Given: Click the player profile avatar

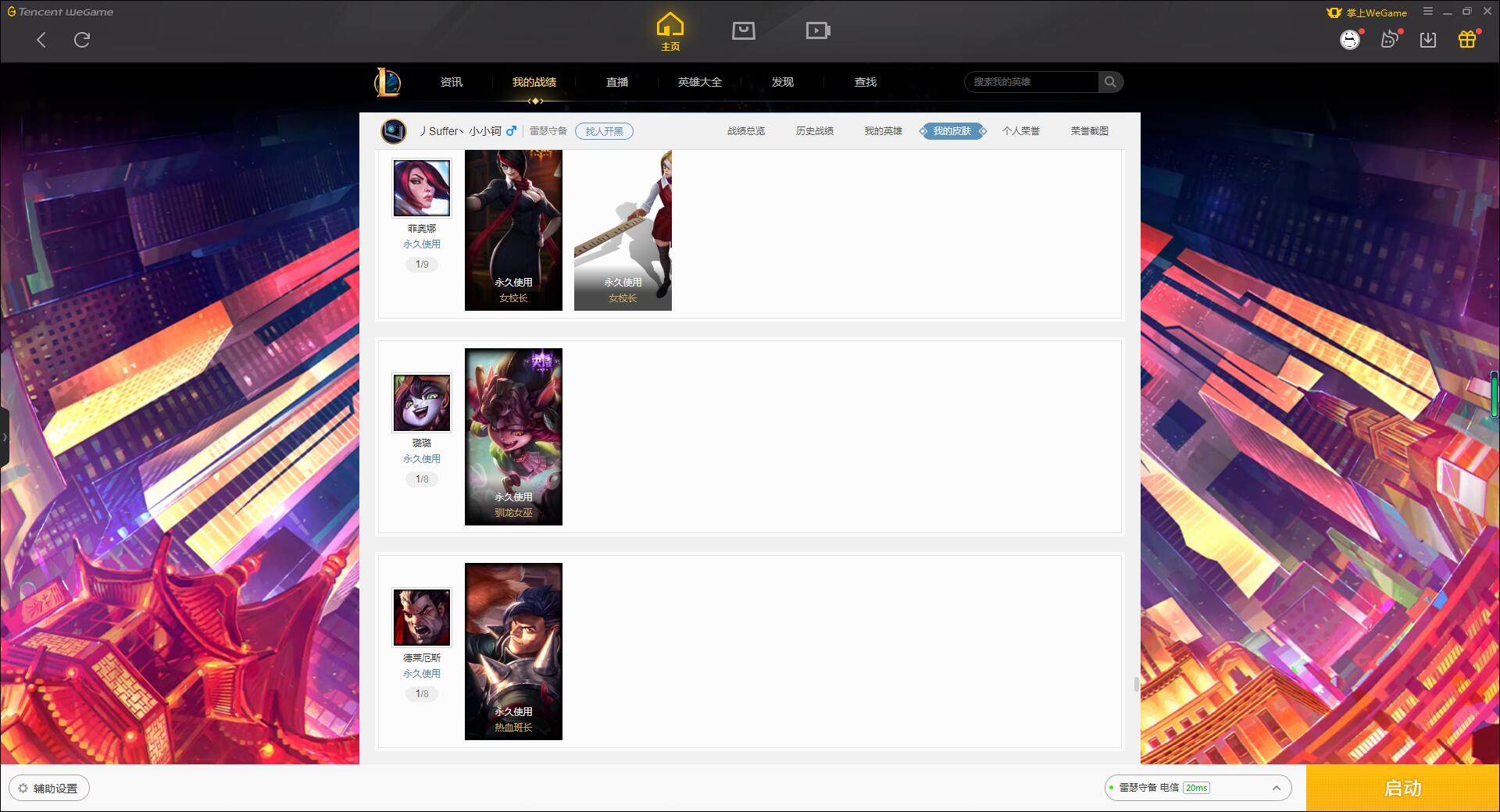Looking at the screenshot, I should (x=394, y=131).
